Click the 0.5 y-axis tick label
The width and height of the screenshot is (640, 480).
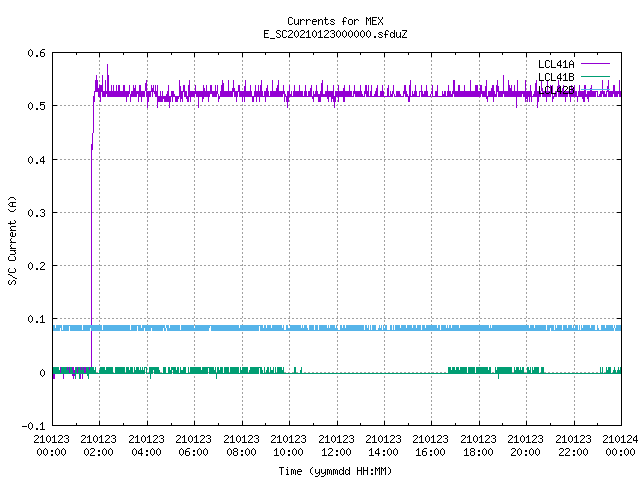(36, 106)
